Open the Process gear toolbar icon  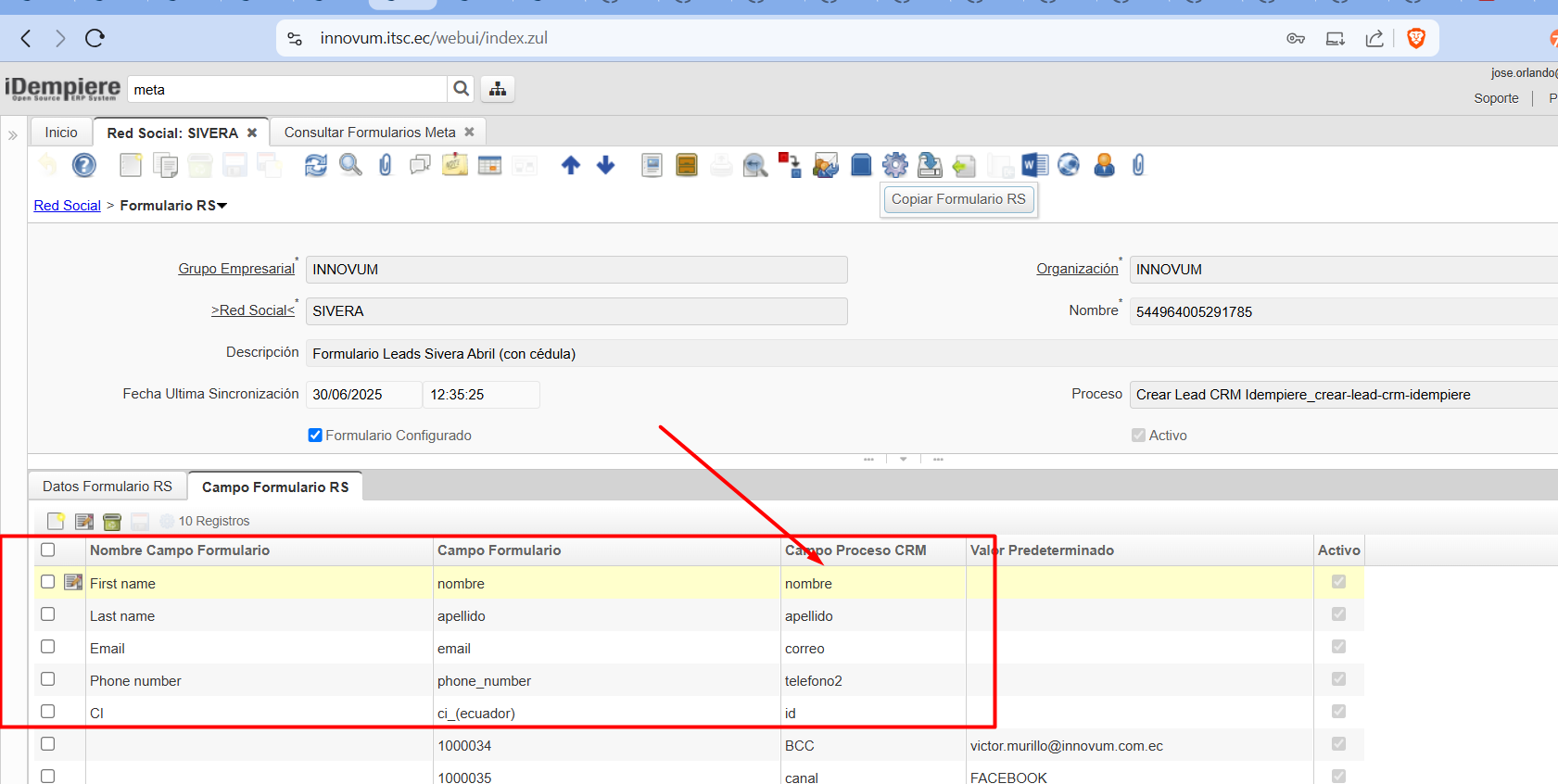[x=894, y=165]
